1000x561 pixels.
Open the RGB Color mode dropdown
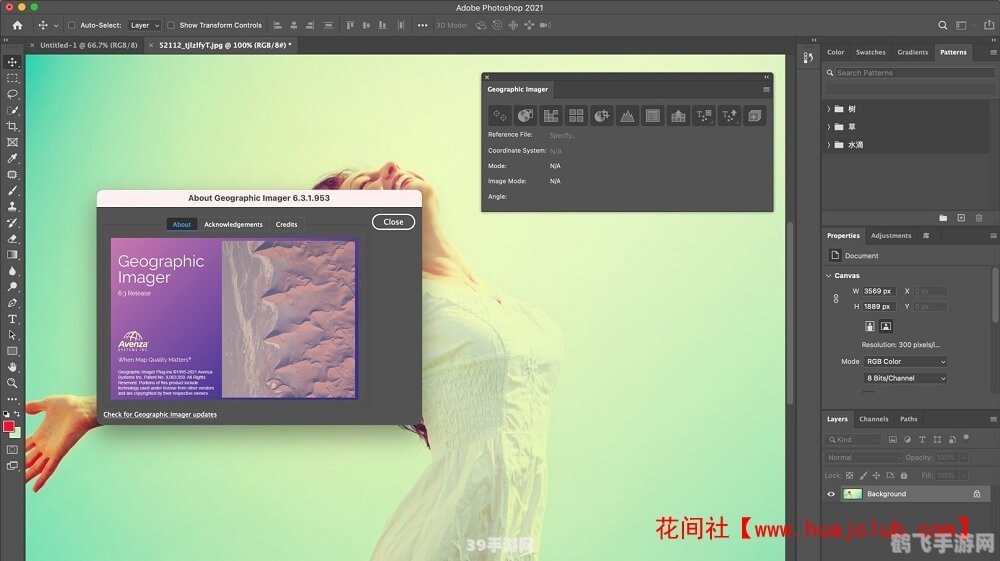(905, 361)
